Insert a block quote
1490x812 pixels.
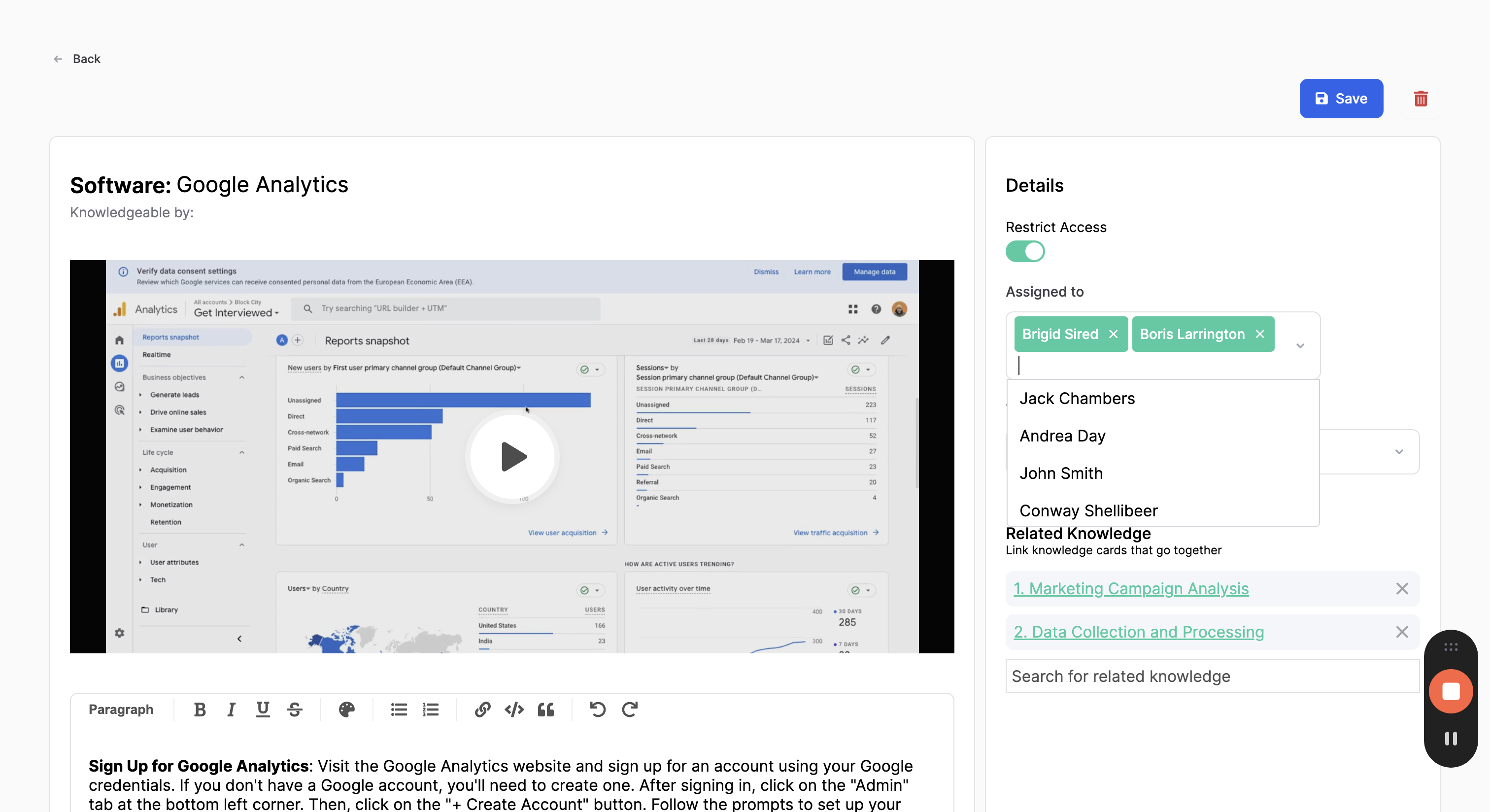click(545, 709)
